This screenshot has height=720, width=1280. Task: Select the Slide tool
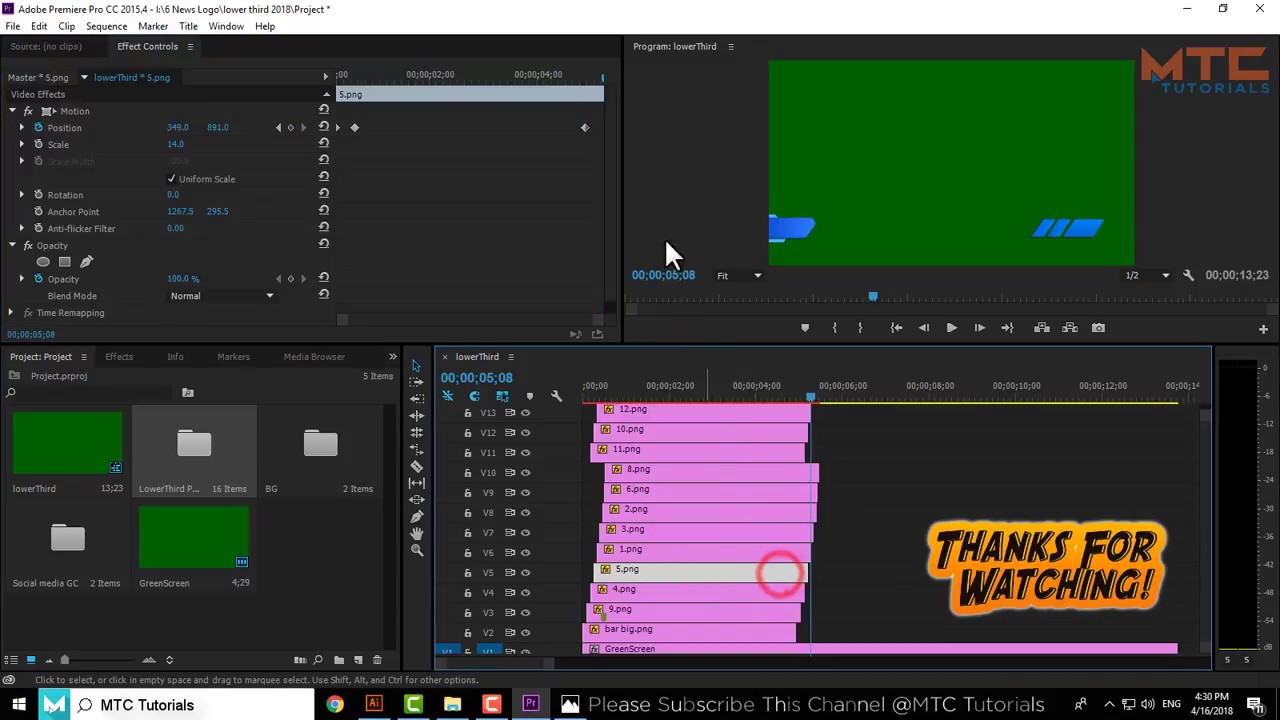click(x=417, y=499)
